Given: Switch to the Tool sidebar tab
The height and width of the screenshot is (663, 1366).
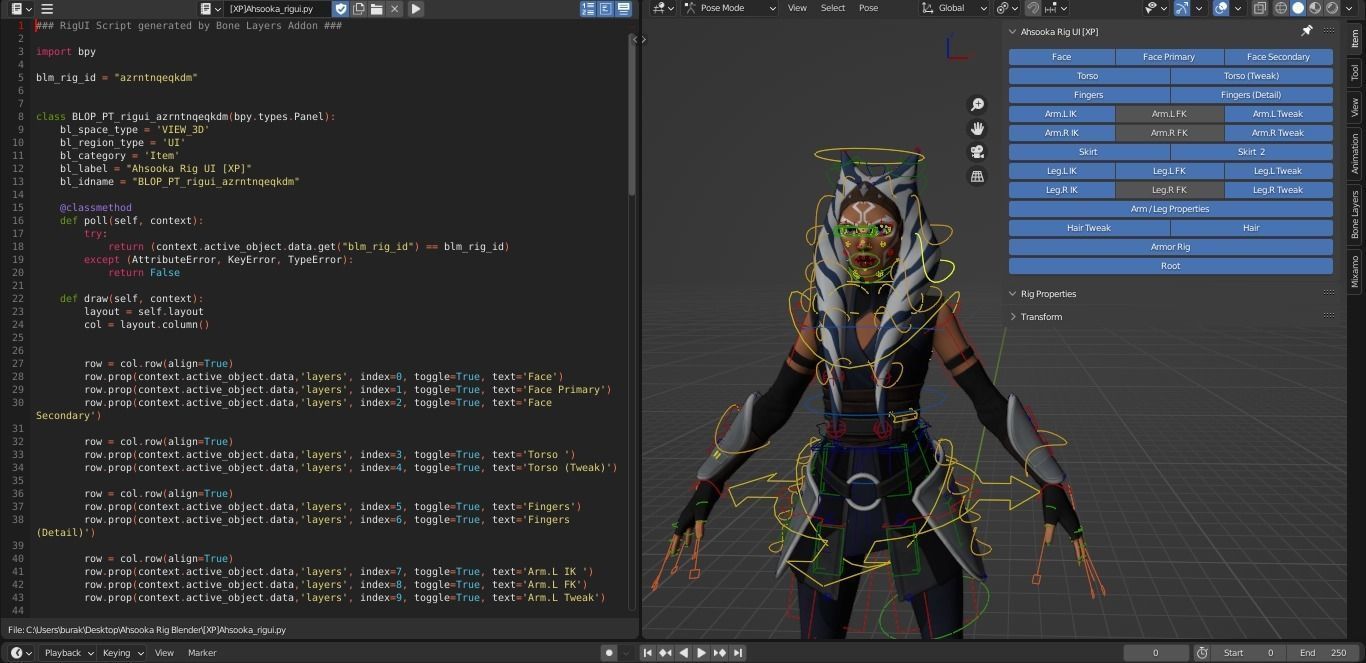Looking at the screenshot, I should coord(1356,73).
